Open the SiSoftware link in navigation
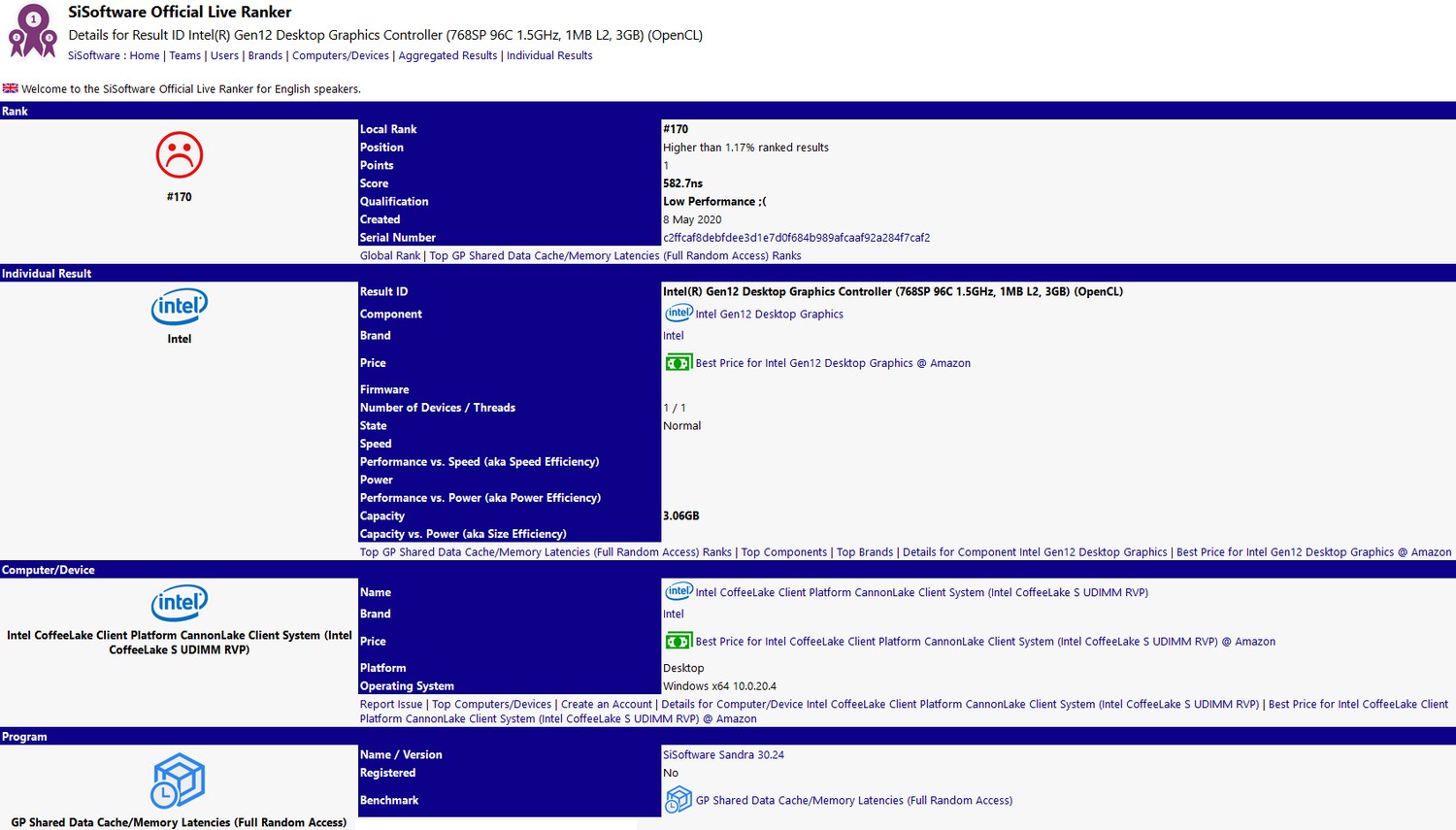The image size is (1456, 830). pyautogui.click(x=94, y=55)
